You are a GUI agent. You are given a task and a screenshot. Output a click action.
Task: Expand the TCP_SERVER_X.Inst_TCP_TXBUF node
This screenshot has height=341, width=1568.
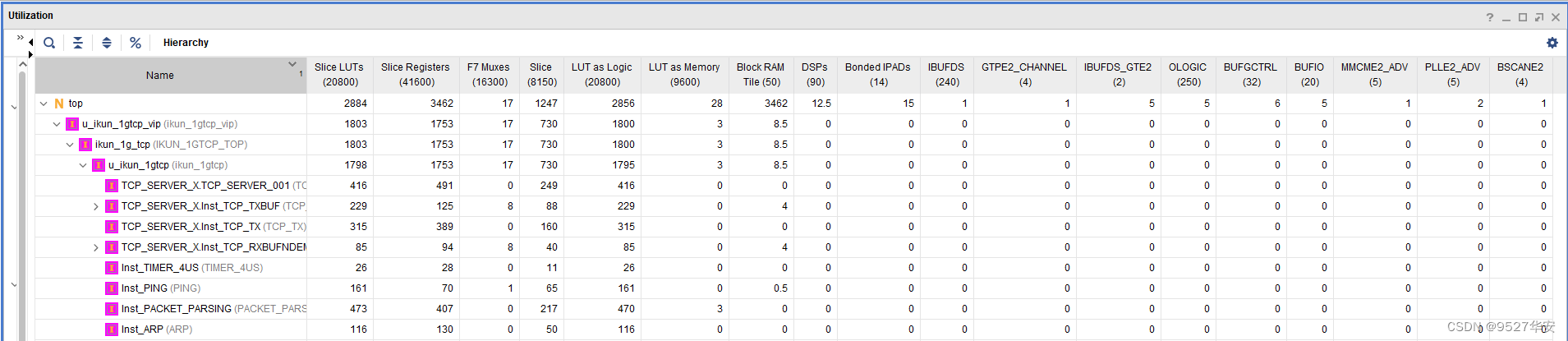96,206
